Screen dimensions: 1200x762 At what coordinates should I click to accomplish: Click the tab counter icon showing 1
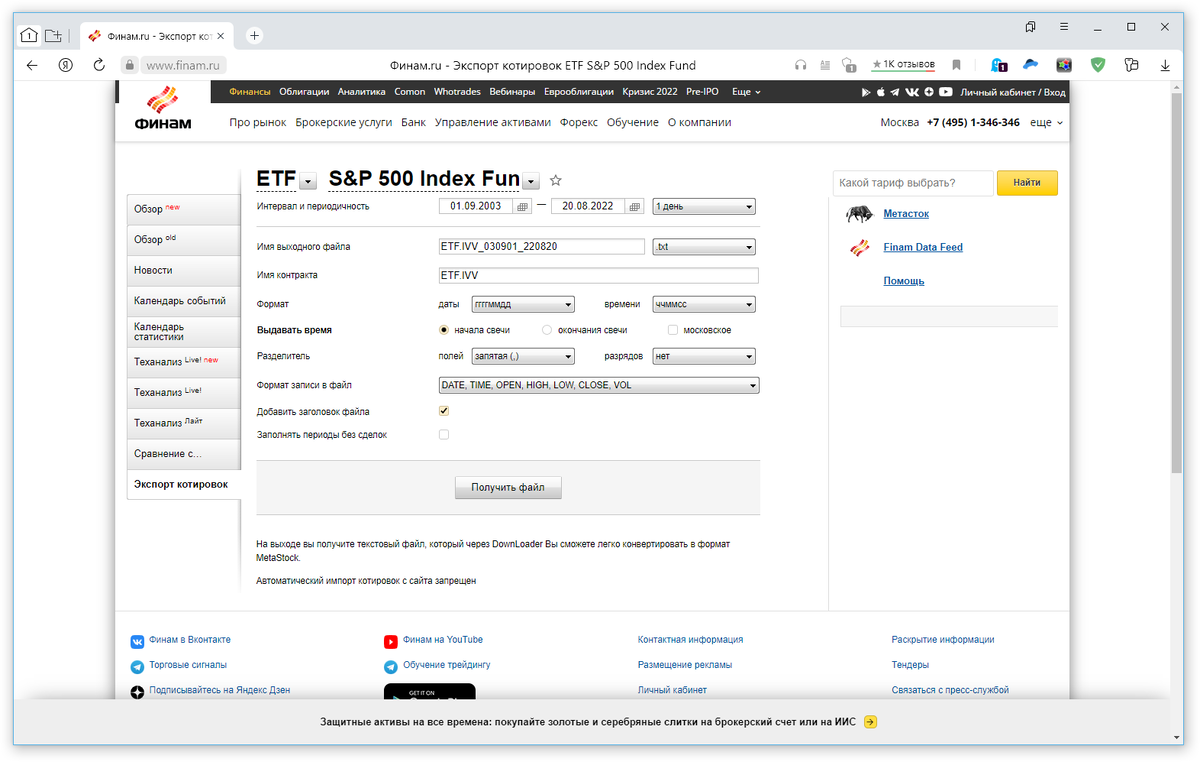[x=28, y=35]
